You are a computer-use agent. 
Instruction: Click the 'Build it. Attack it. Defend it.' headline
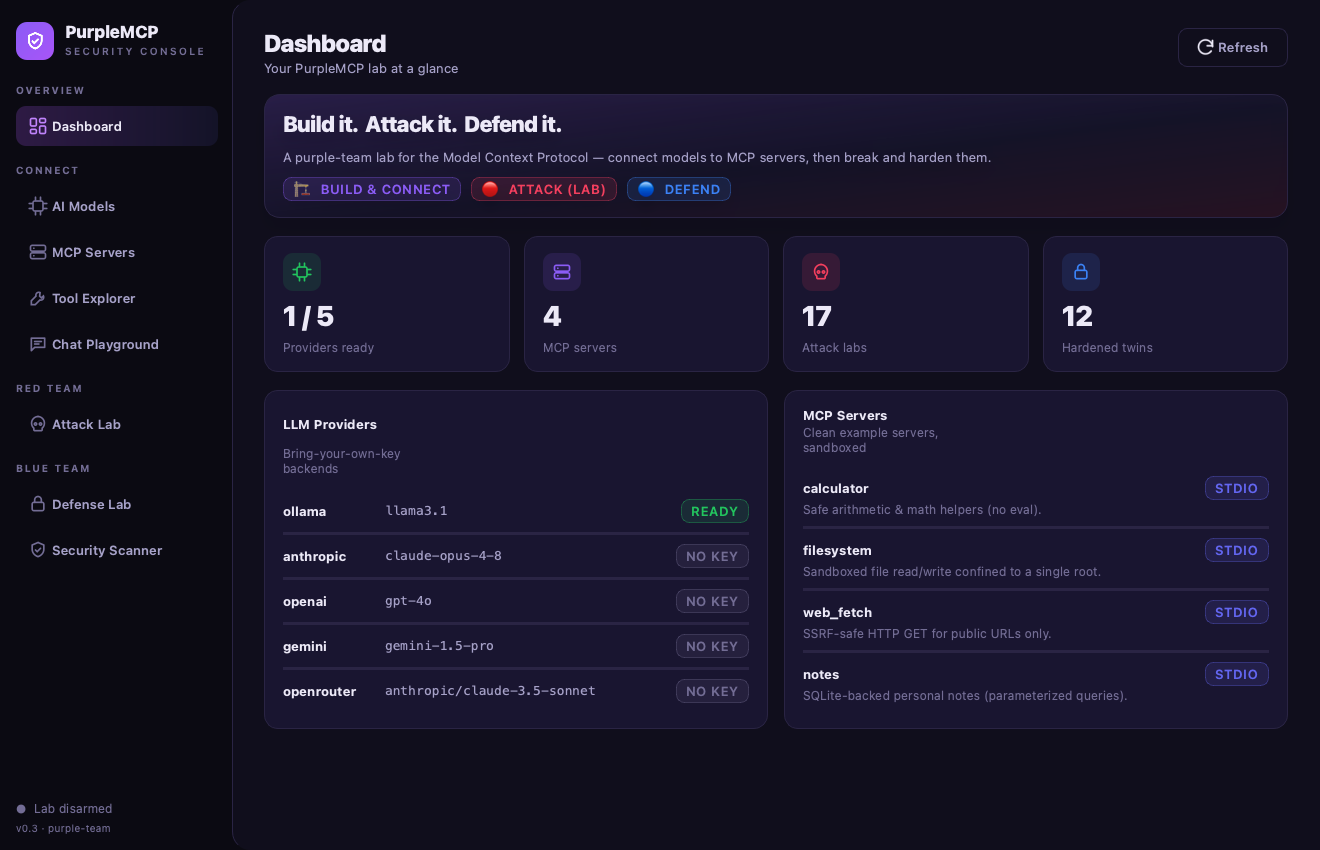pos(422,125)
